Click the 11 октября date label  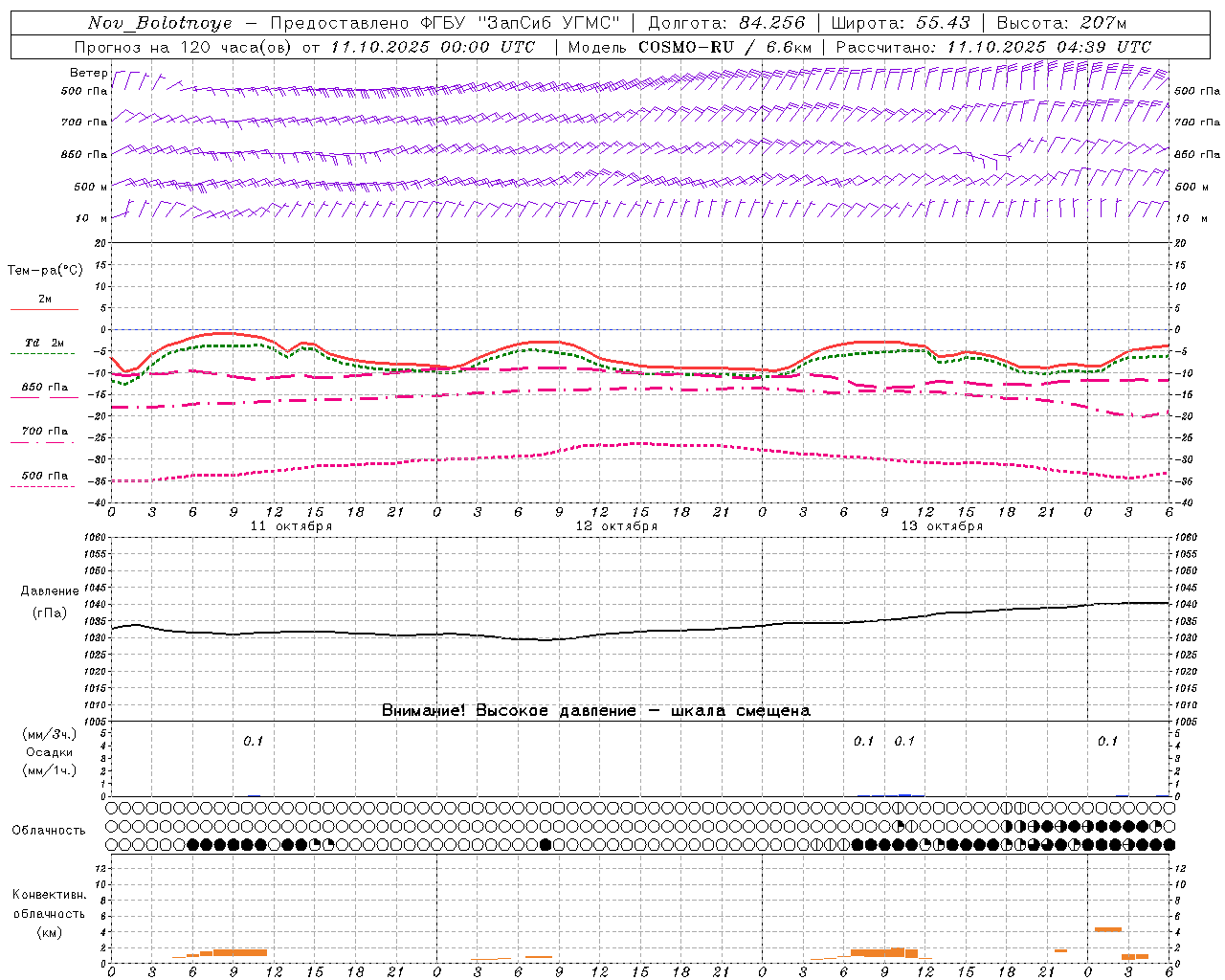pyautogui.click(x=291, y=526)
